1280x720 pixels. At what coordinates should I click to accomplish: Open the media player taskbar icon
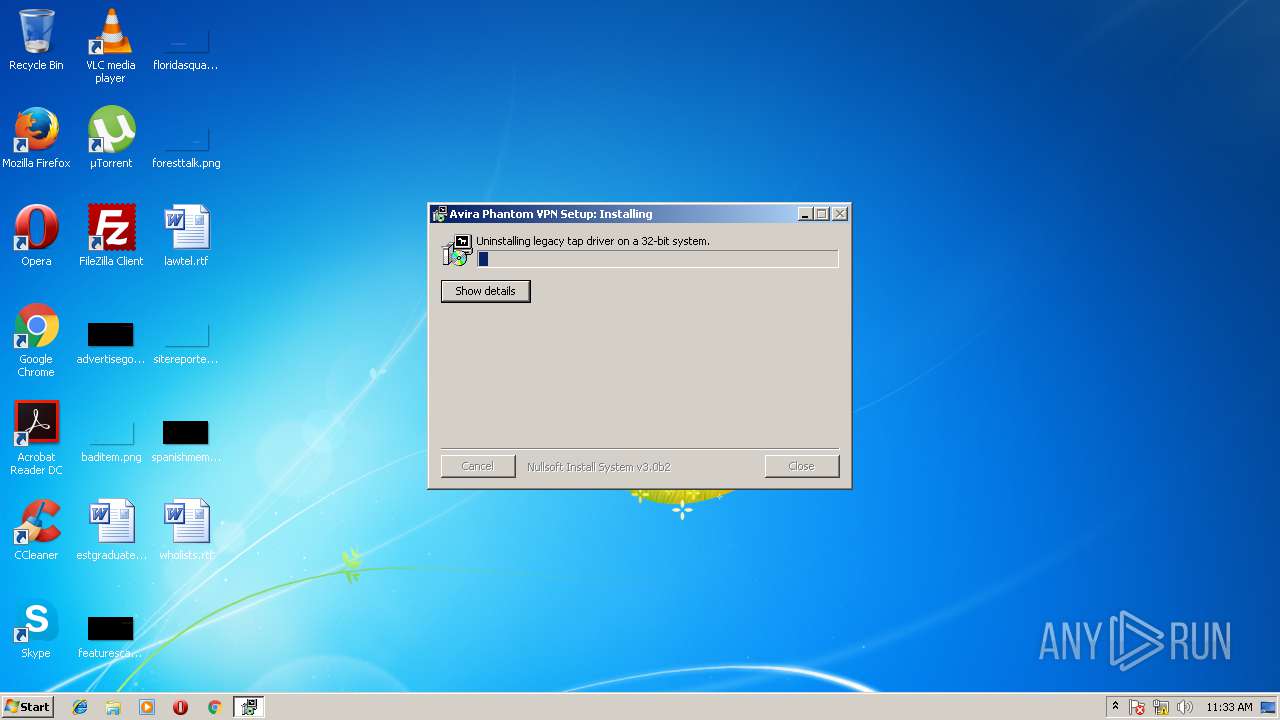(147, 707)
